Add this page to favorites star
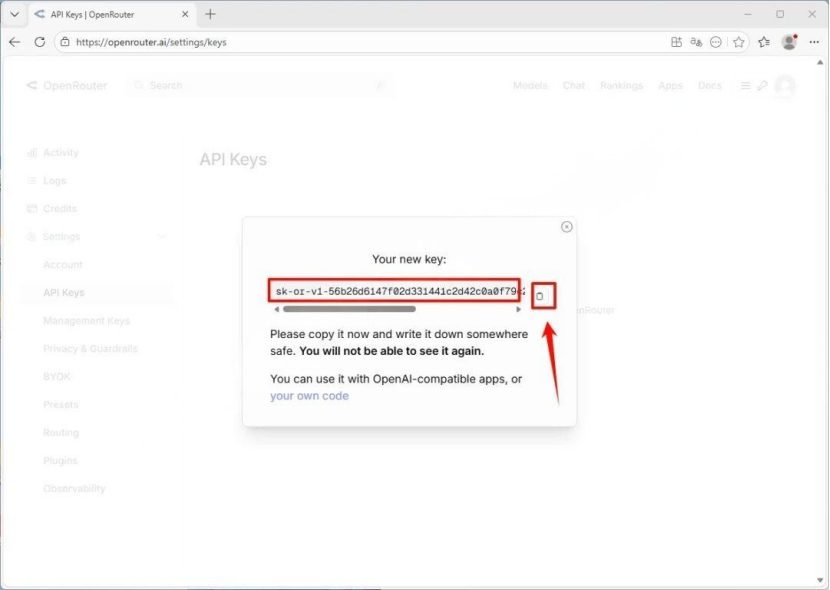The image size is (830, 590). (739, 42)
